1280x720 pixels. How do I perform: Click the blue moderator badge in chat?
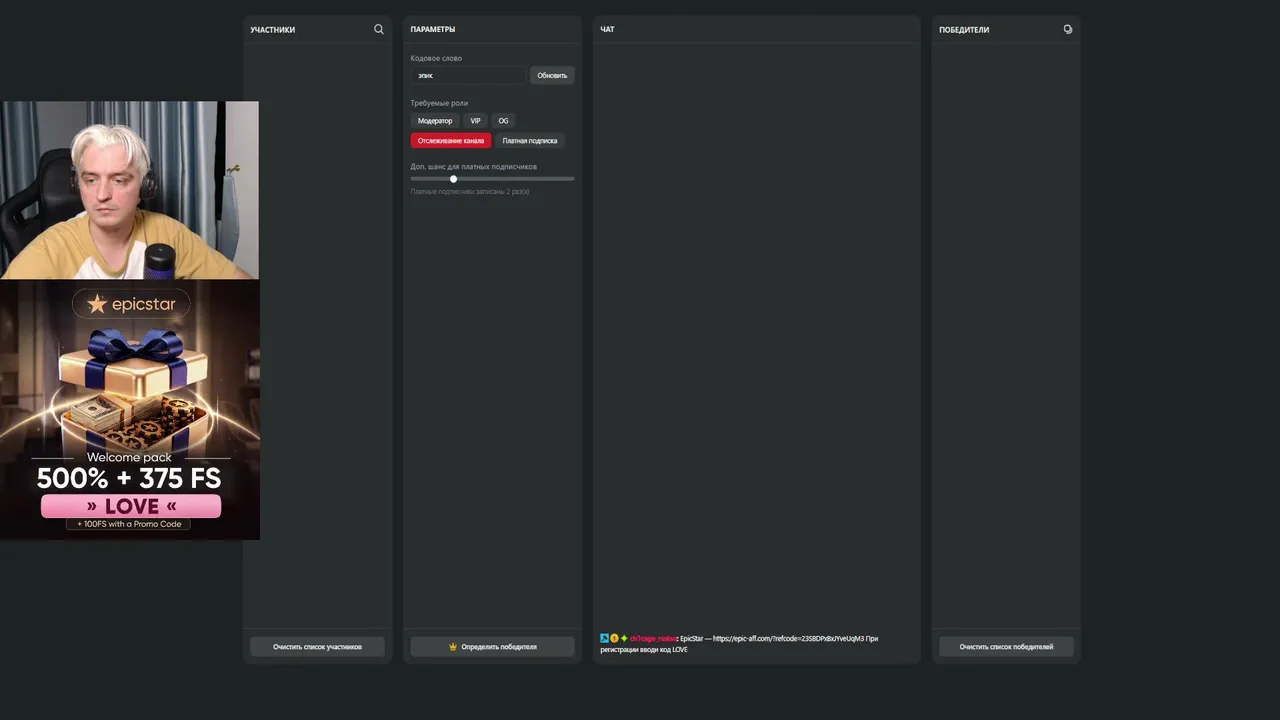pos(604,638)
